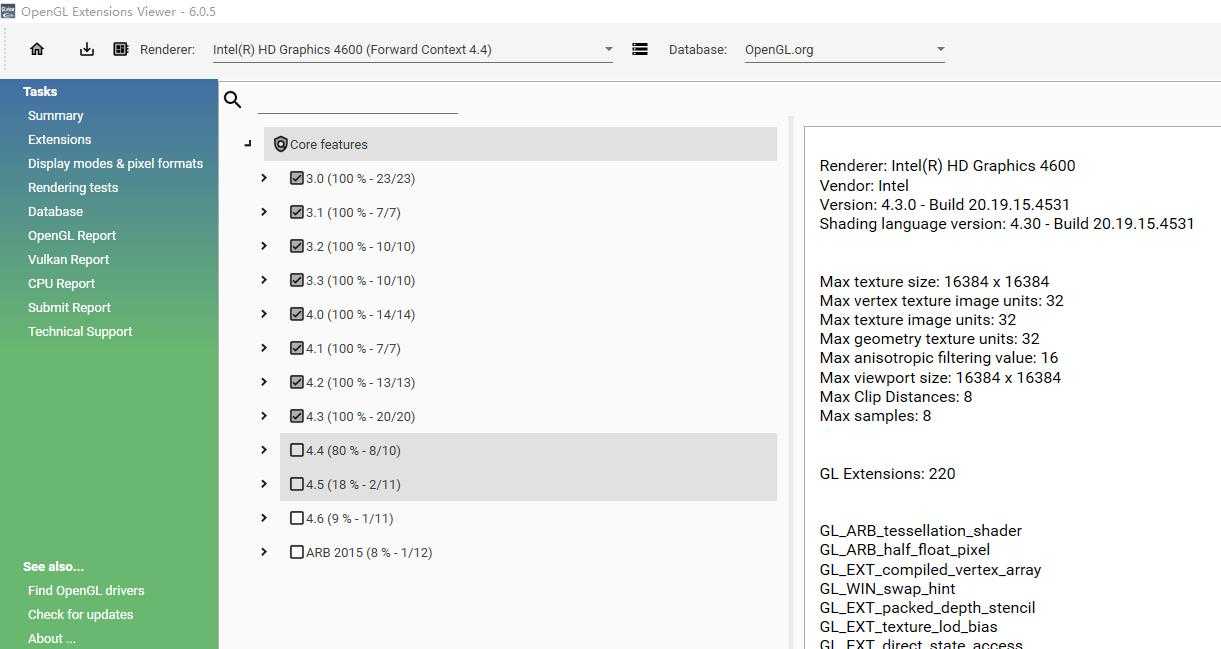Screen dimensions: 1221x649
Task: Expand the 3.2 version row
Action: click(264, 246)
